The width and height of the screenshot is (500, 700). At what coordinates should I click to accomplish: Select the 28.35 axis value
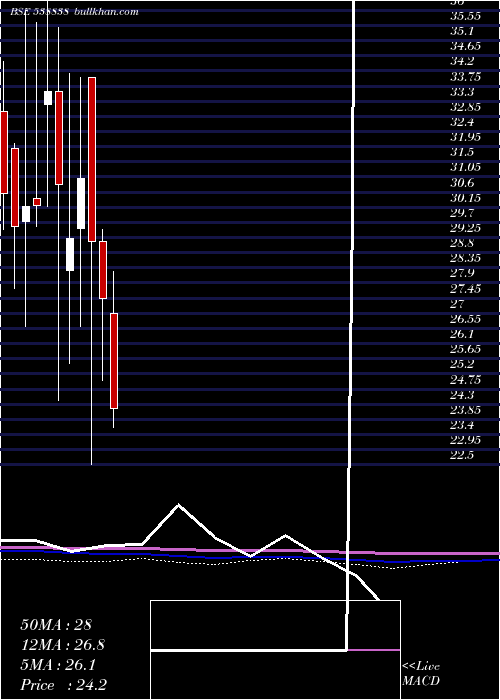pos(466,258)
